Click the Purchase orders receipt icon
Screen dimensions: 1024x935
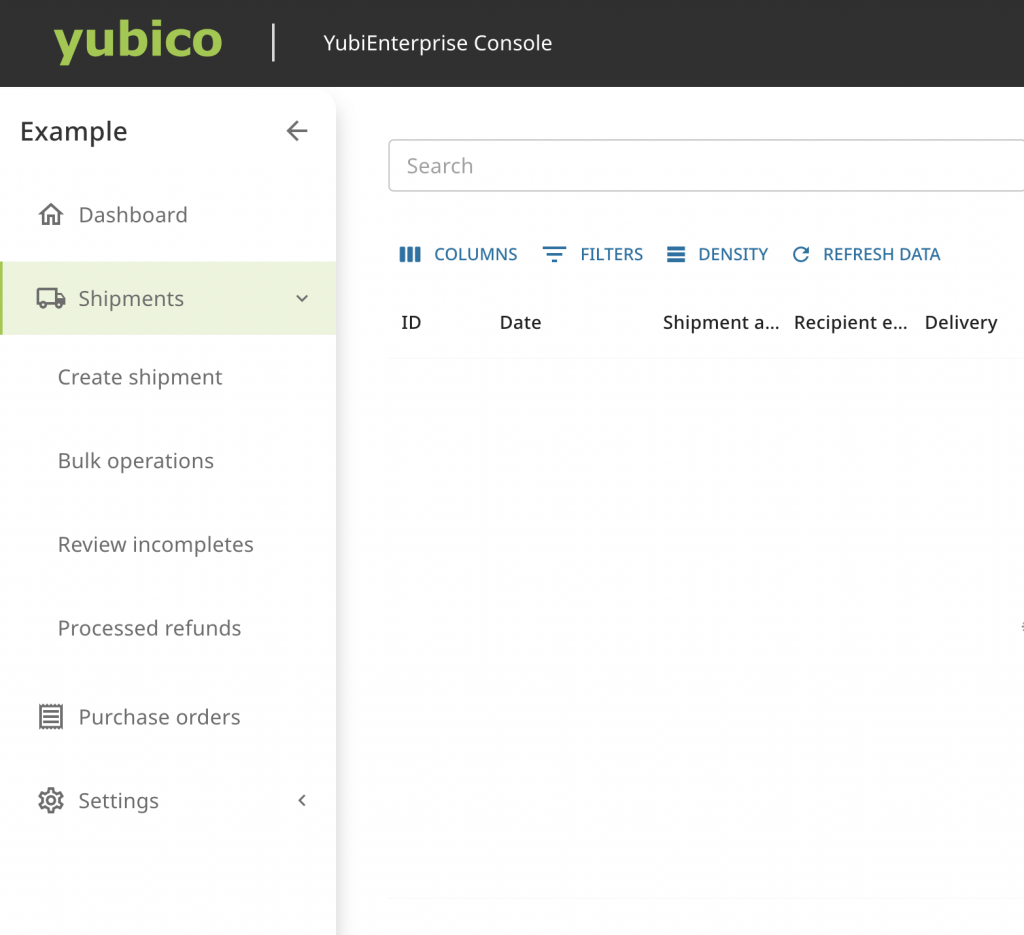pyautogui.click(x=50, y=717)
